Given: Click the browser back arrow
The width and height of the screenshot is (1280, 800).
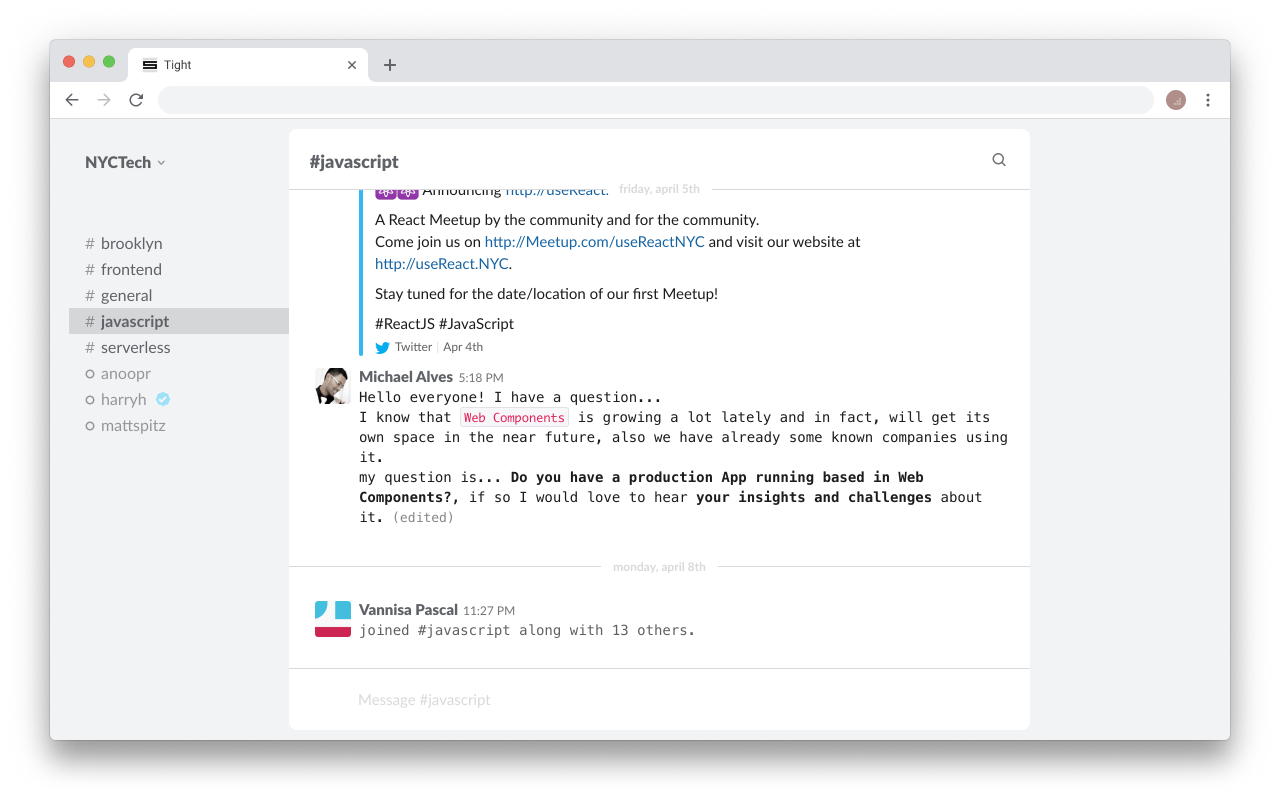Looking at the screenshot, I should pyautogui.click(x=71, y=100).
